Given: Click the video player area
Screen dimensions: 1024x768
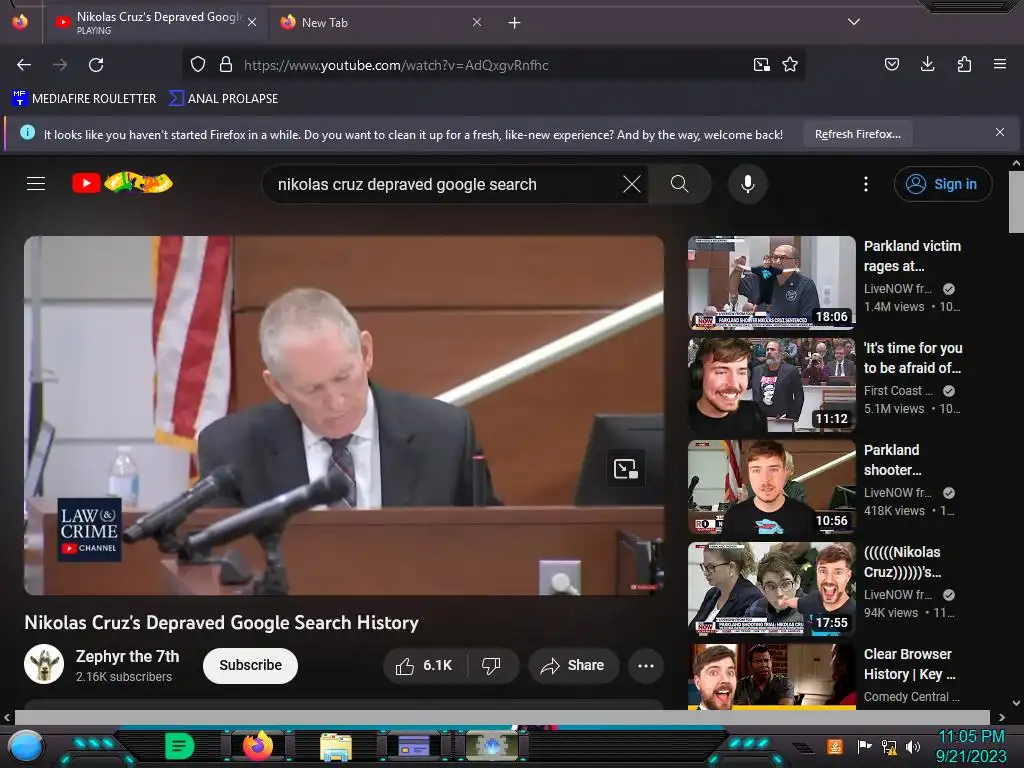Looking at the screenshot, I should [344, 415].
